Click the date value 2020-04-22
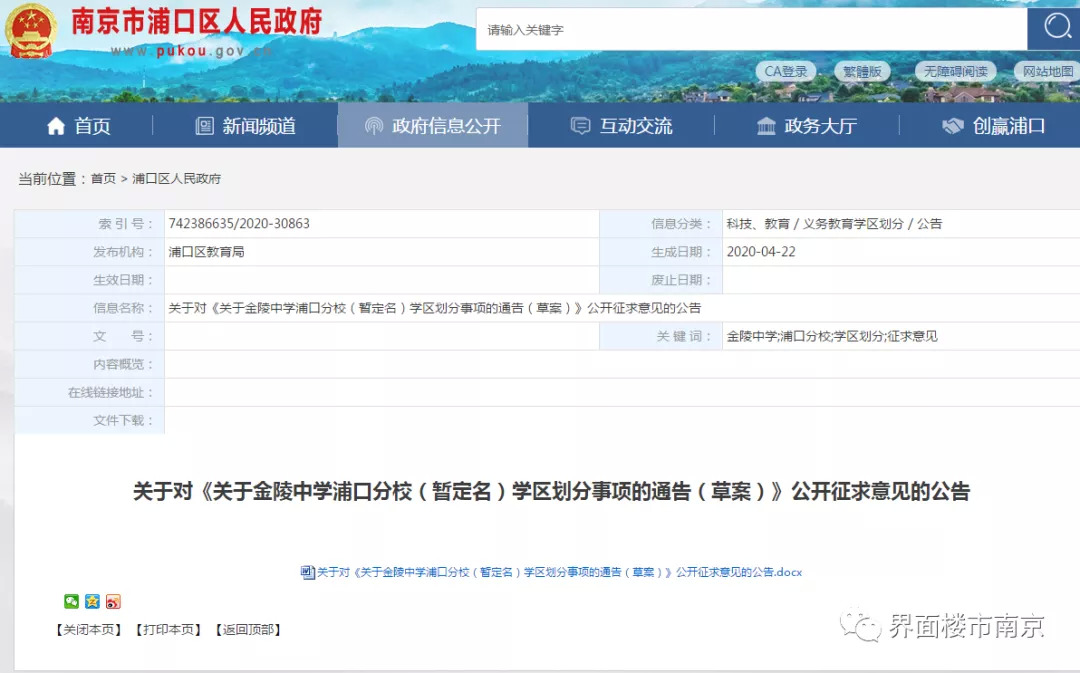The width and height of the screenshot is (1080, 673). 761,252
